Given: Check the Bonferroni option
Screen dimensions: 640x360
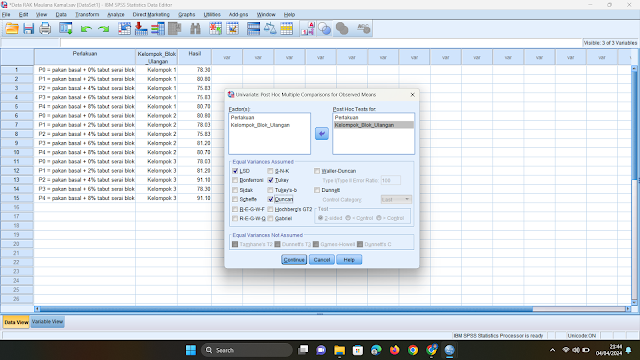Looking at the screenshot, I should (x=235, y=180).
